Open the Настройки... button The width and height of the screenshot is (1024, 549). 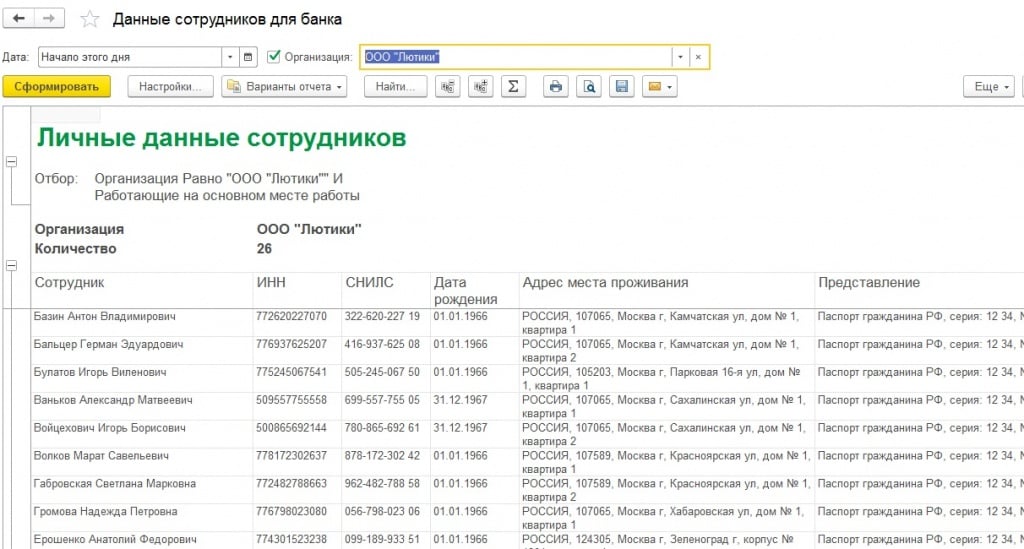point(171,87)
